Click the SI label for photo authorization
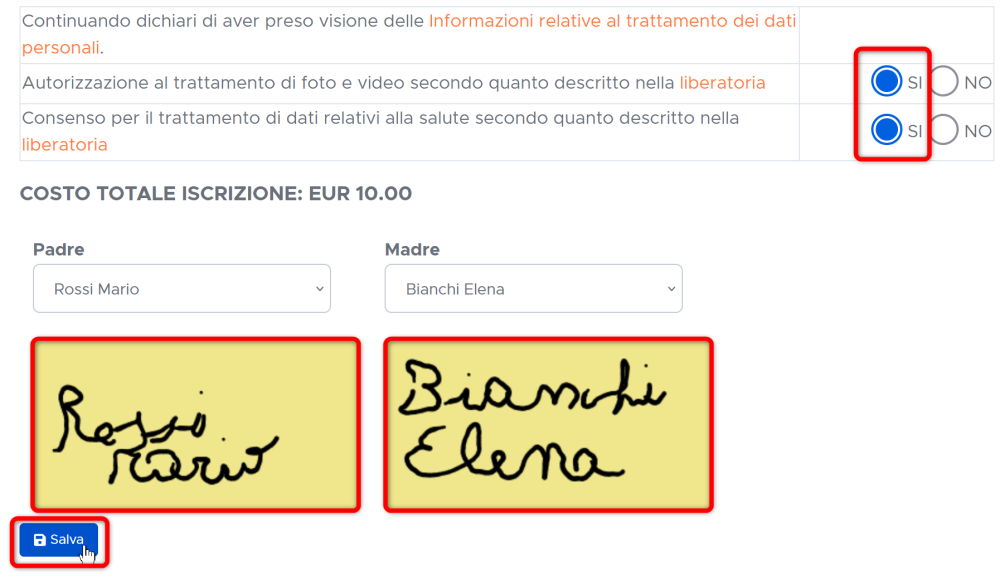This screenshot has height=584, width=1000. point(915,83)
